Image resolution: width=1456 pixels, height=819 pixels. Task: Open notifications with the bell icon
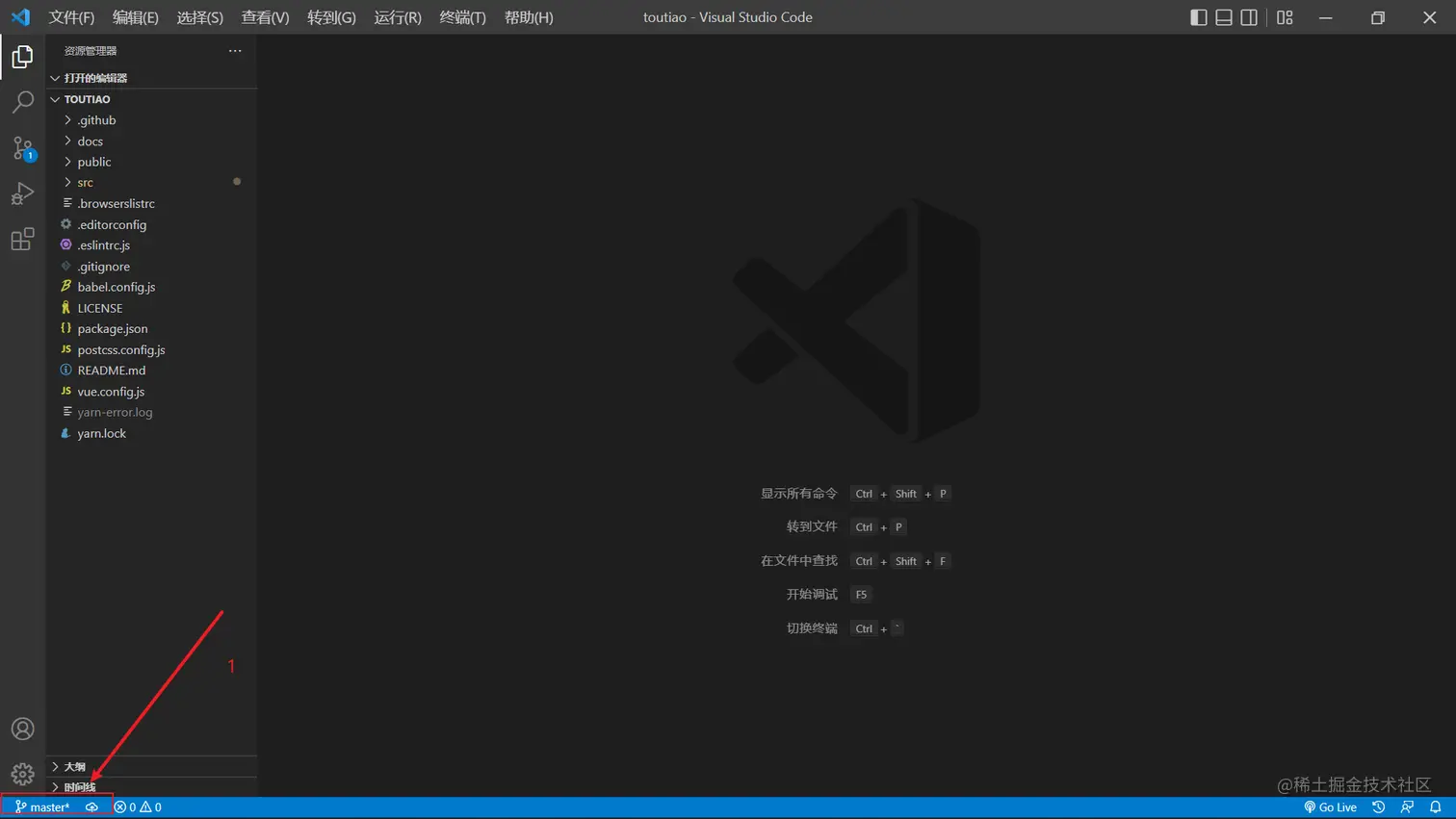coord(1435,807)
